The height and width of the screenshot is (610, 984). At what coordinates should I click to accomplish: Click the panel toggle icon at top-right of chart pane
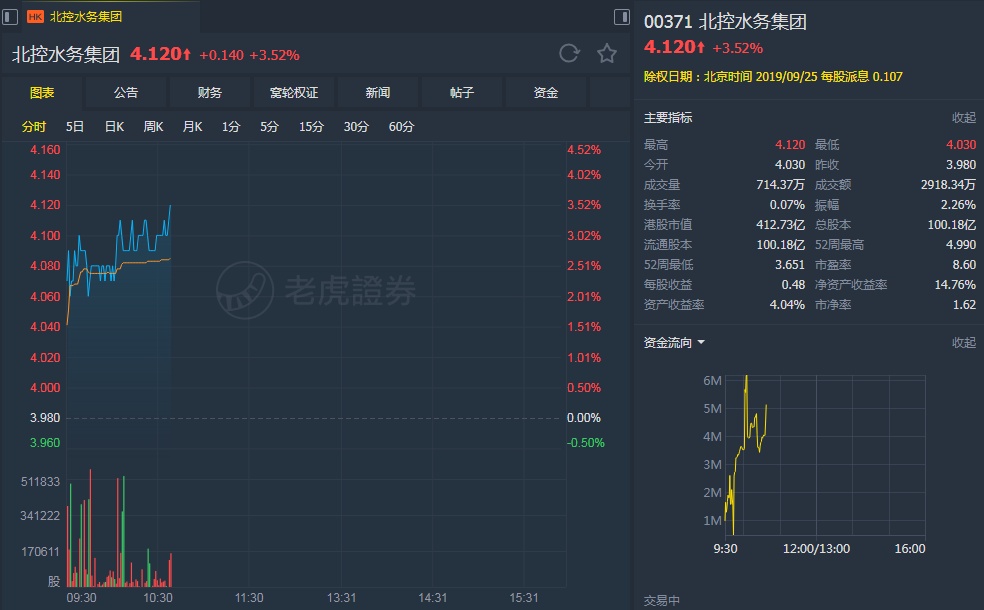click(621, 17)
